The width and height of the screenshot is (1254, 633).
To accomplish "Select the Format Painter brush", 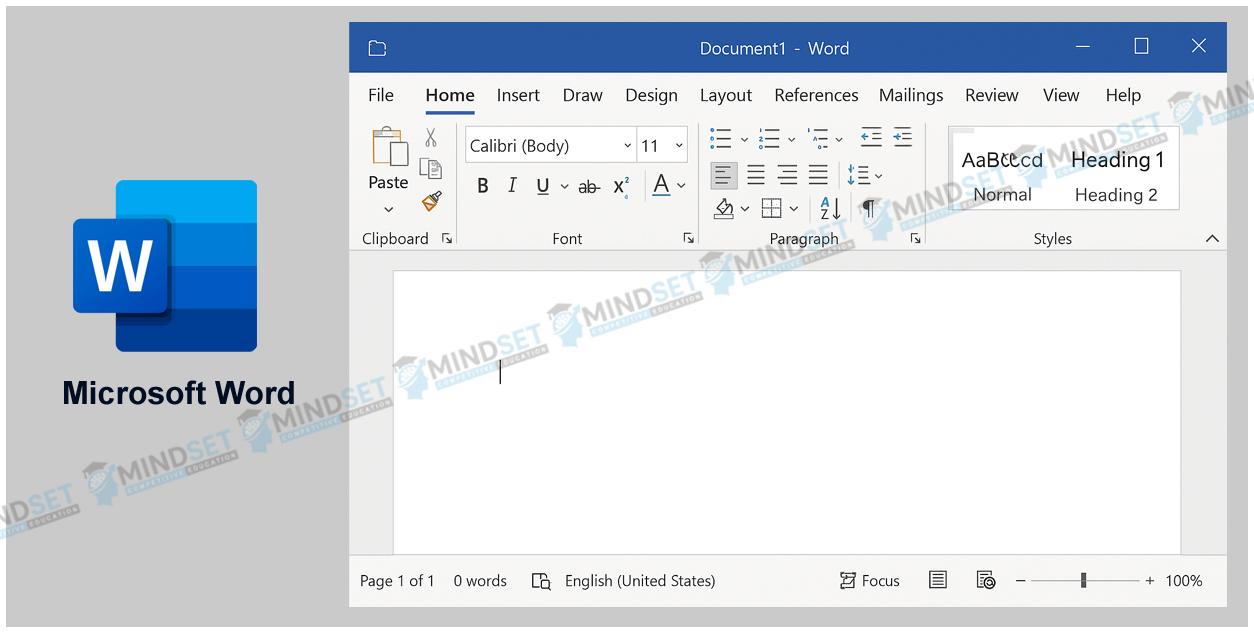I will pos(431,201).
